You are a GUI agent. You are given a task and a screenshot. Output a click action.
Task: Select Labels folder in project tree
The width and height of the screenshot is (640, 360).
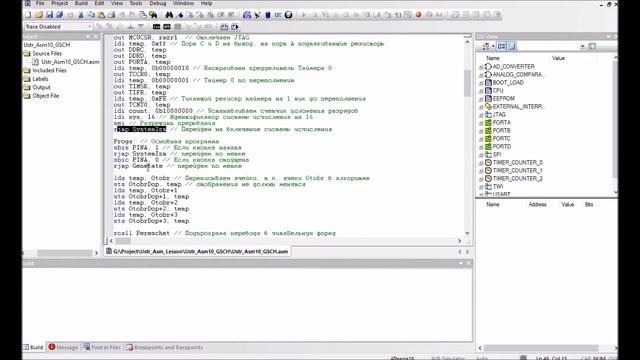point(40,79)
